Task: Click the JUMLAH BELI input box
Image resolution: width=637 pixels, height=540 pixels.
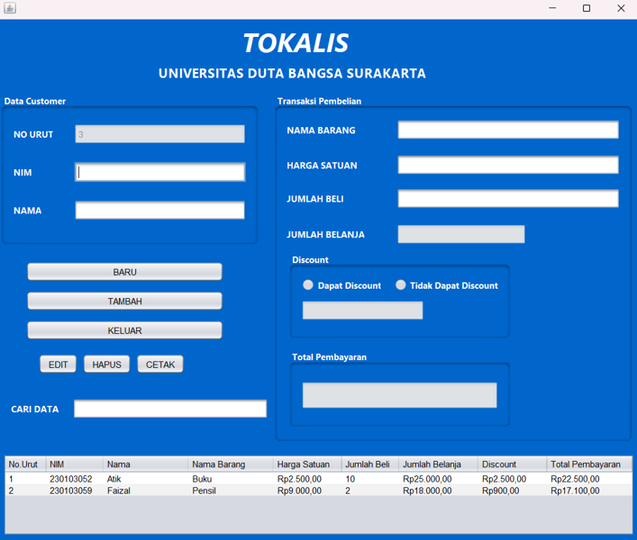Action: coord(508,198)
